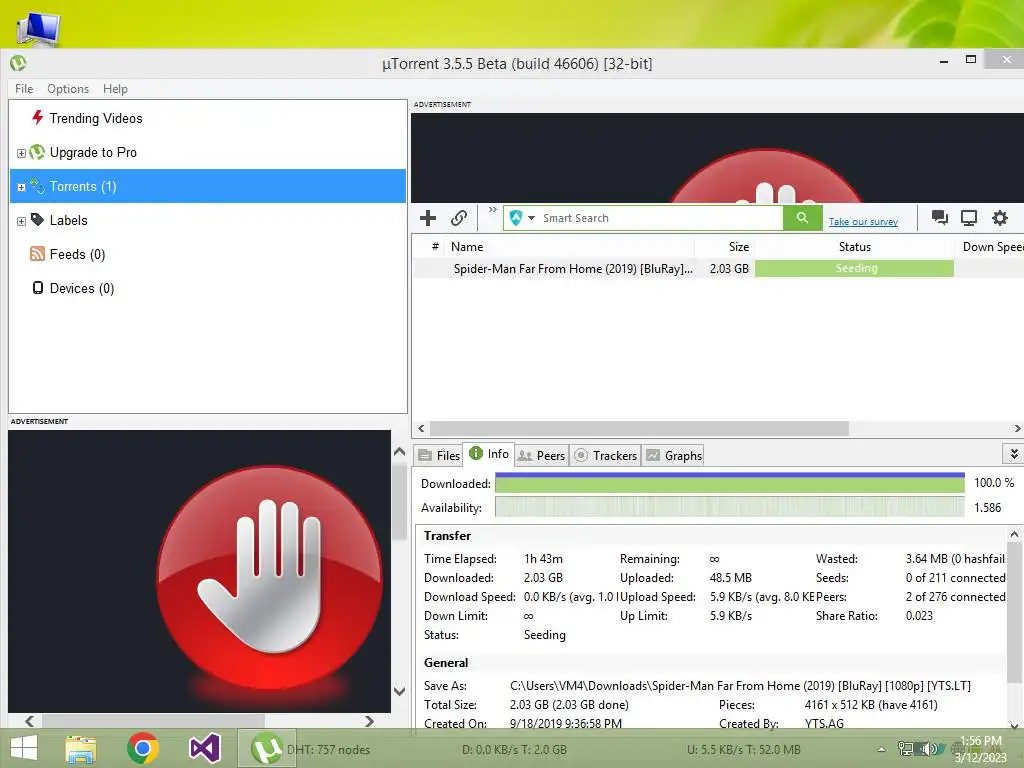Expand the Labels tree node
1024x768 pixels.
[x=21, y=221]
